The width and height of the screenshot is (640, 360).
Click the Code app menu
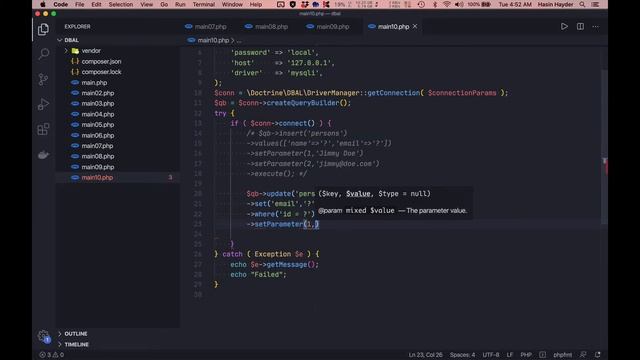click(x=60, y=4)
